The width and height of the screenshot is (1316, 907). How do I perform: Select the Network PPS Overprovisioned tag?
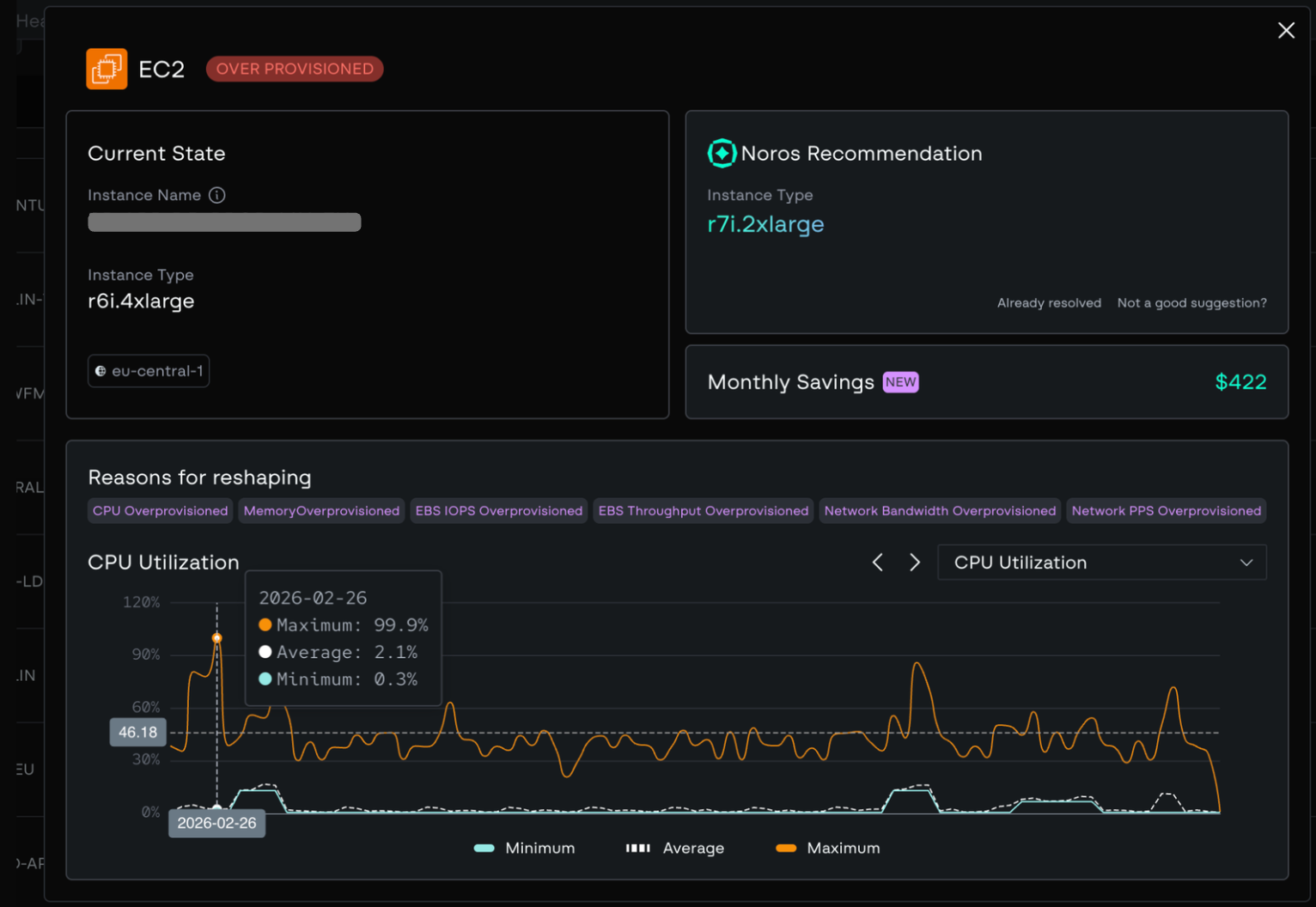[x=1167, y=511]
